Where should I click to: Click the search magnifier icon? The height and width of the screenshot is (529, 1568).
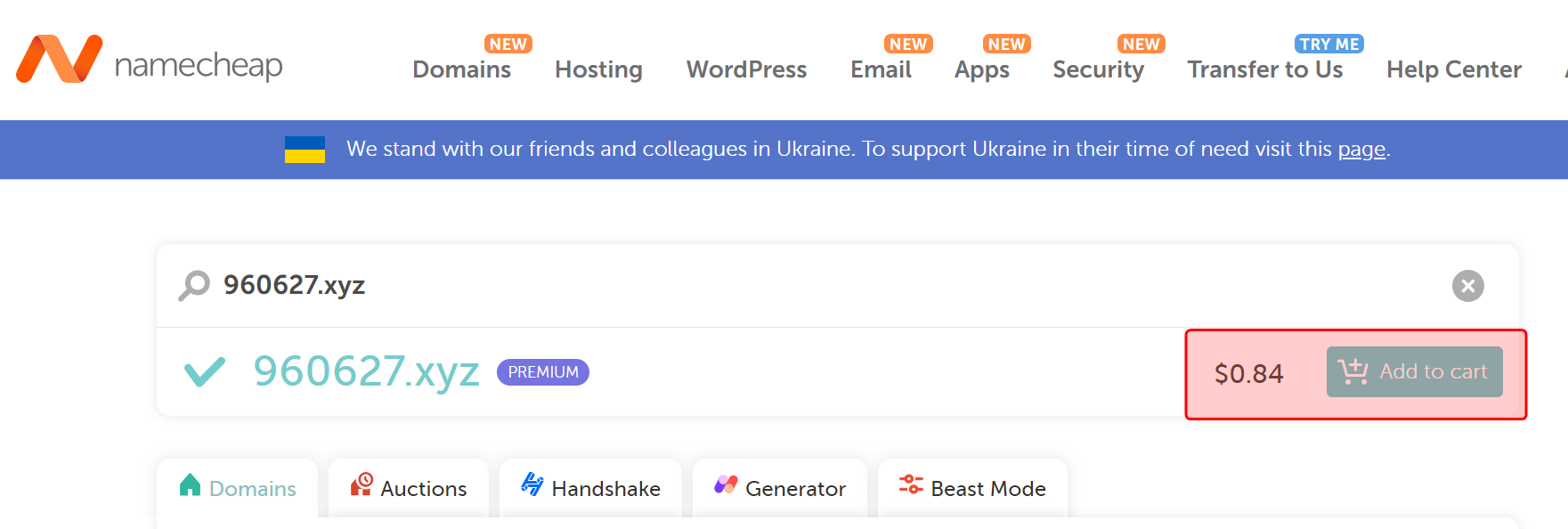[x=193, y=285]
